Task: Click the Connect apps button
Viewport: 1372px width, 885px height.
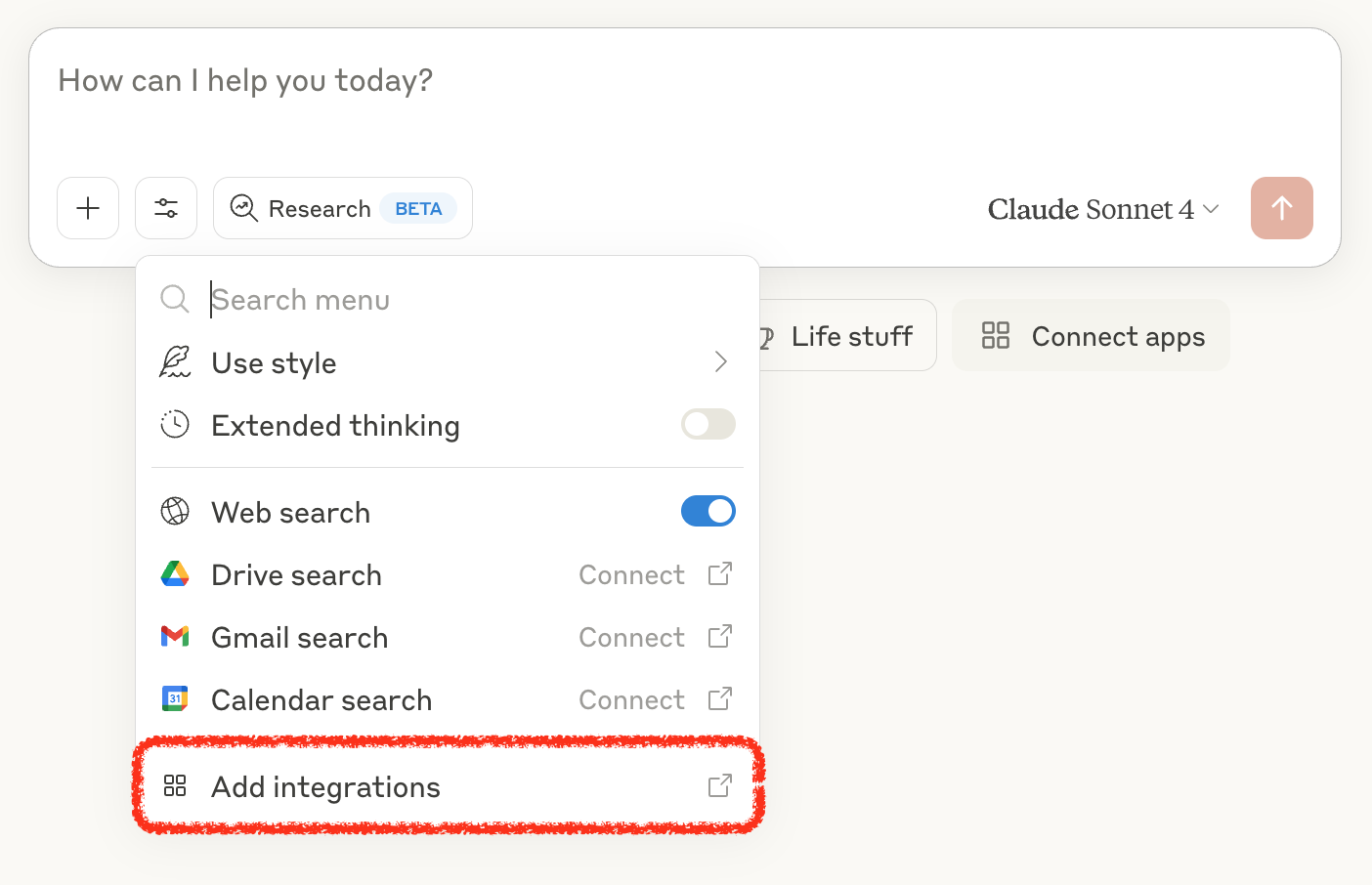Action: point(1091,335)
